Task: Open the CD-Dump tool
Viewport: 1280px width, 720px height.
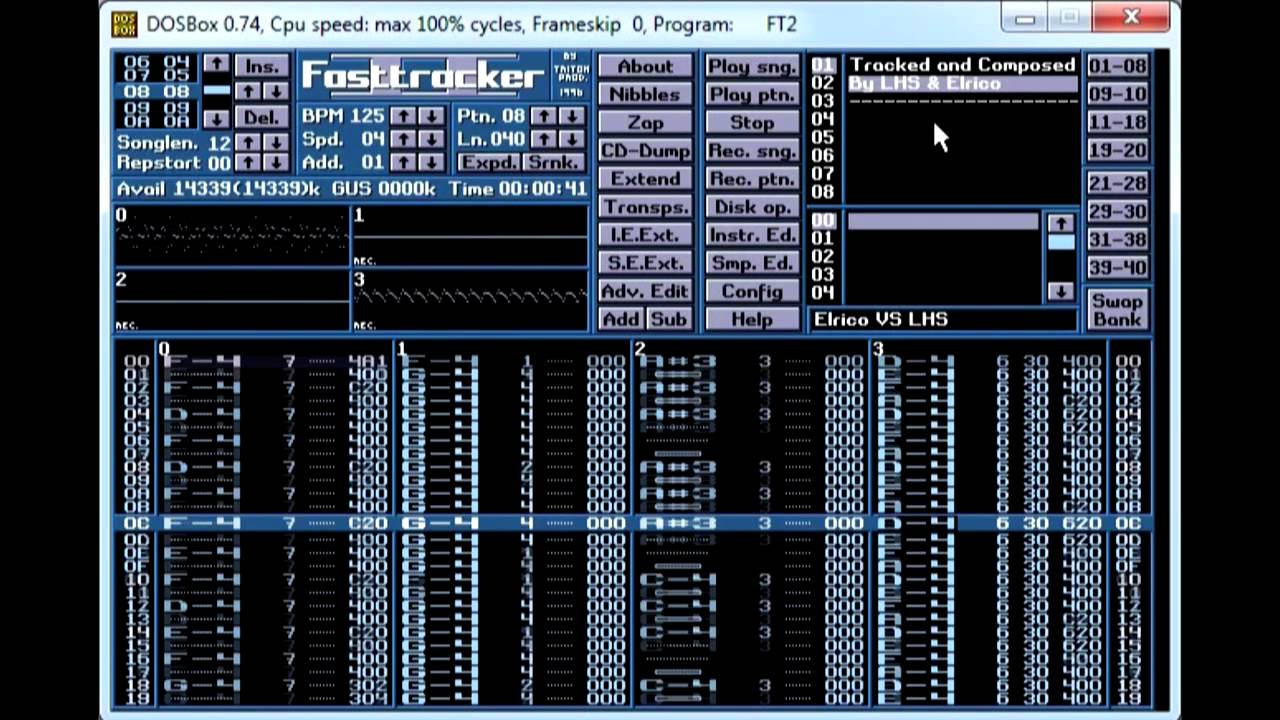Action: 645,151
